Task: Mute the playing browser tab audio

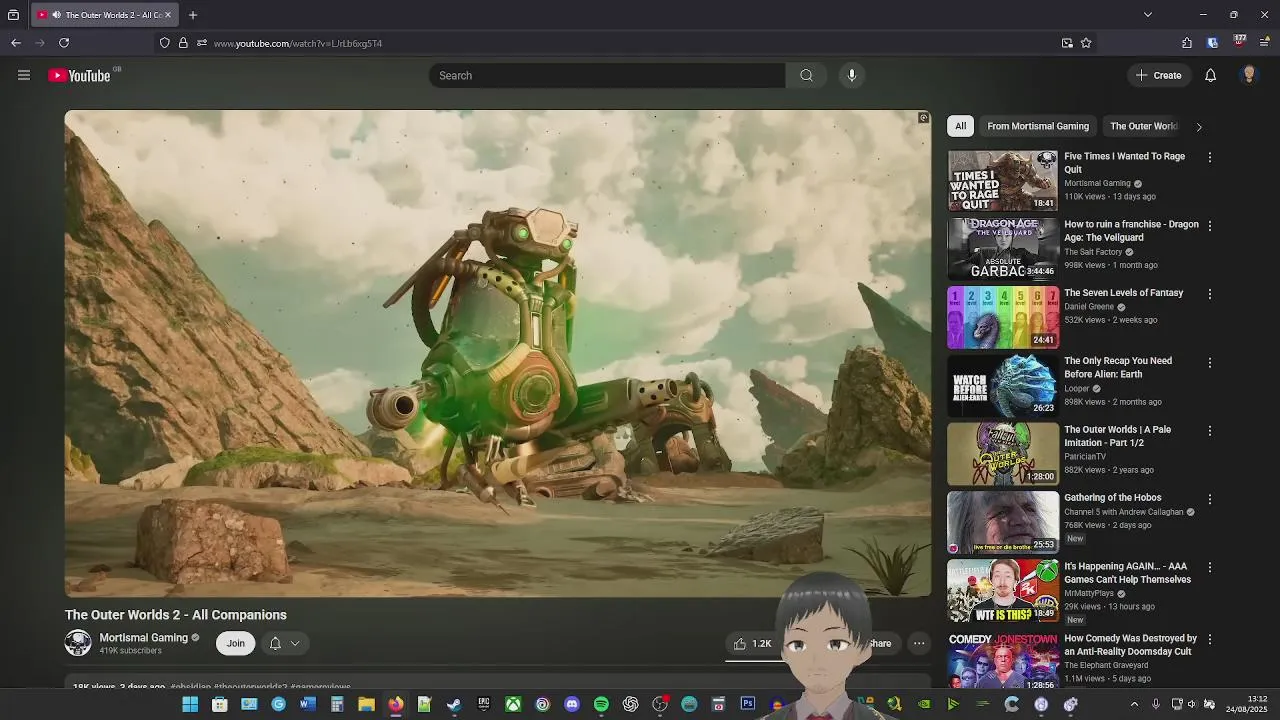Action: pyautogui.click(x=56, y=15)
